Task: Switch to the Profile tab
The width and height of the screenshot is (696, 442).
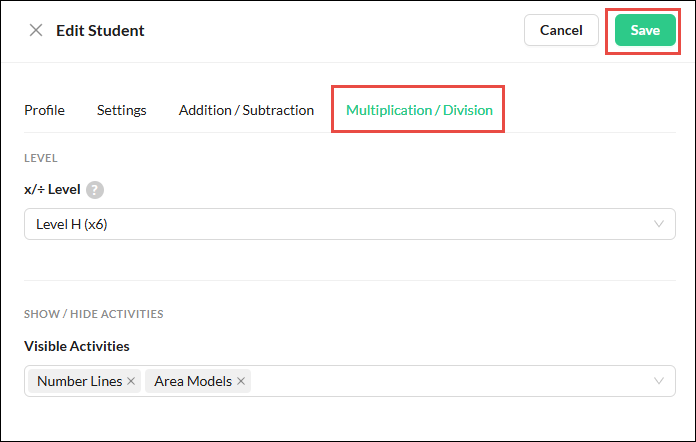Action: (x=44, y=110)
